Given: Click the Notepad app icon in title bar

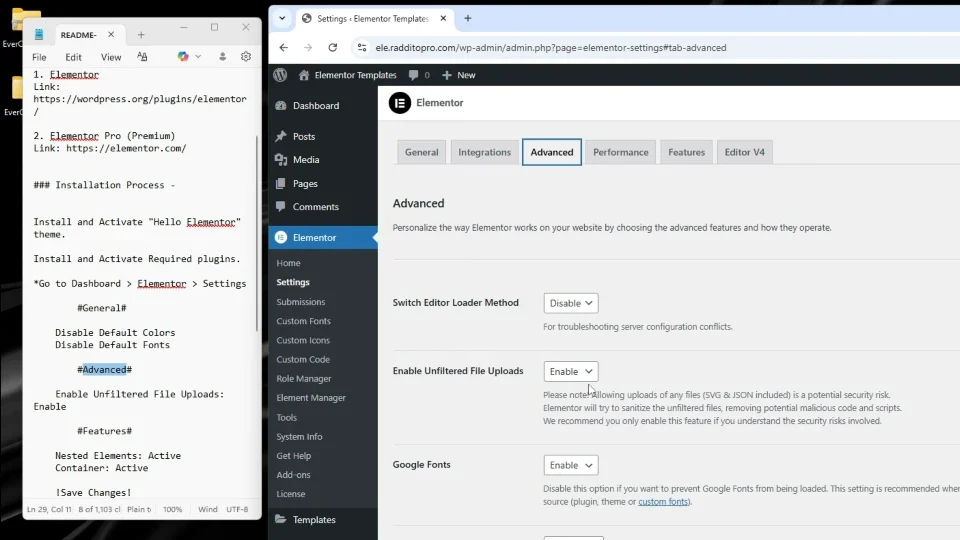Looking at the screenshot, I should pos(39,35).
